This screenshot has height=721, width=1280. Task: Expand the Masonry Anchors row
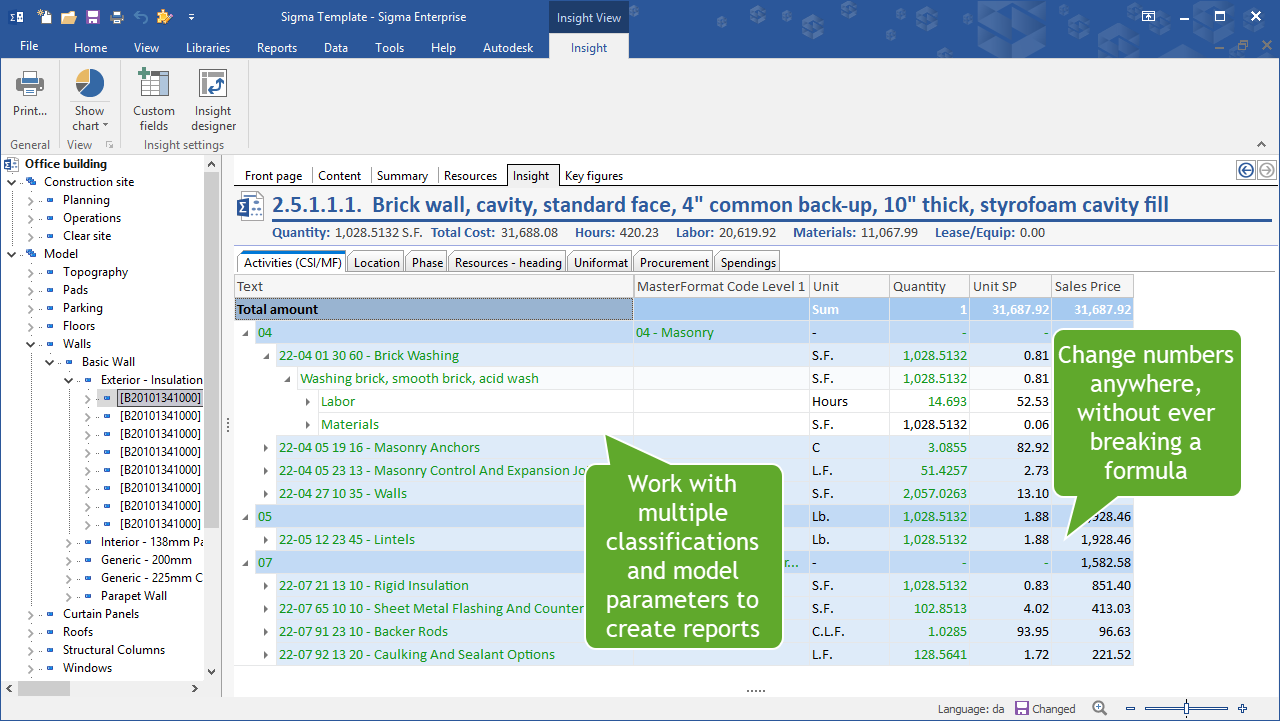coord(266,448)
